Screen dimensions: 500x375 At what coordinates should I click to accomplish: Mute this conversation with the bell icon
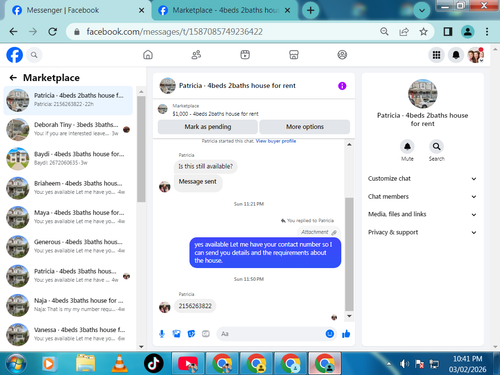pyautogui.click(x=407, y=147)
